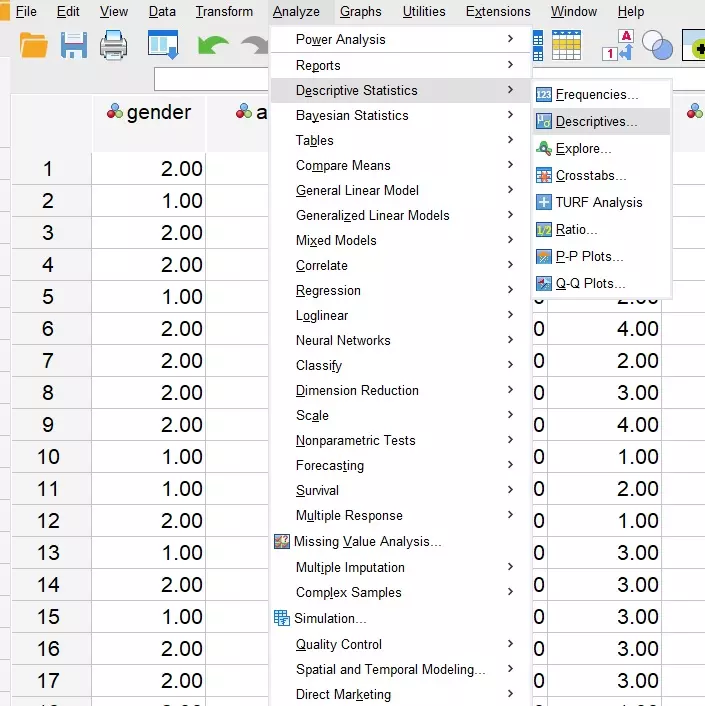This screenshot has height=706, width=705.
Task: Expand the General Linear Model submenu arrow
Action: point(510,190)
